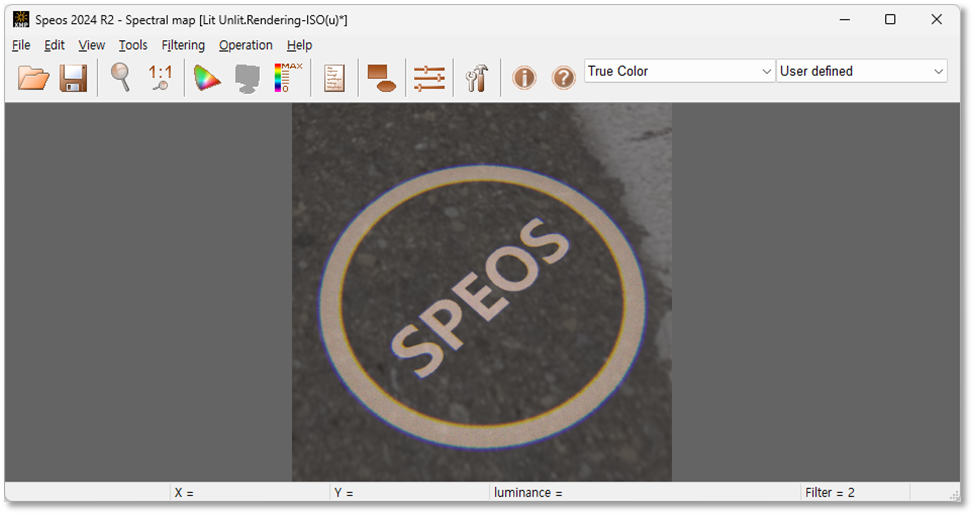Open the Filtering menu
Screen dimensions: 974x515
click(183, 45)
